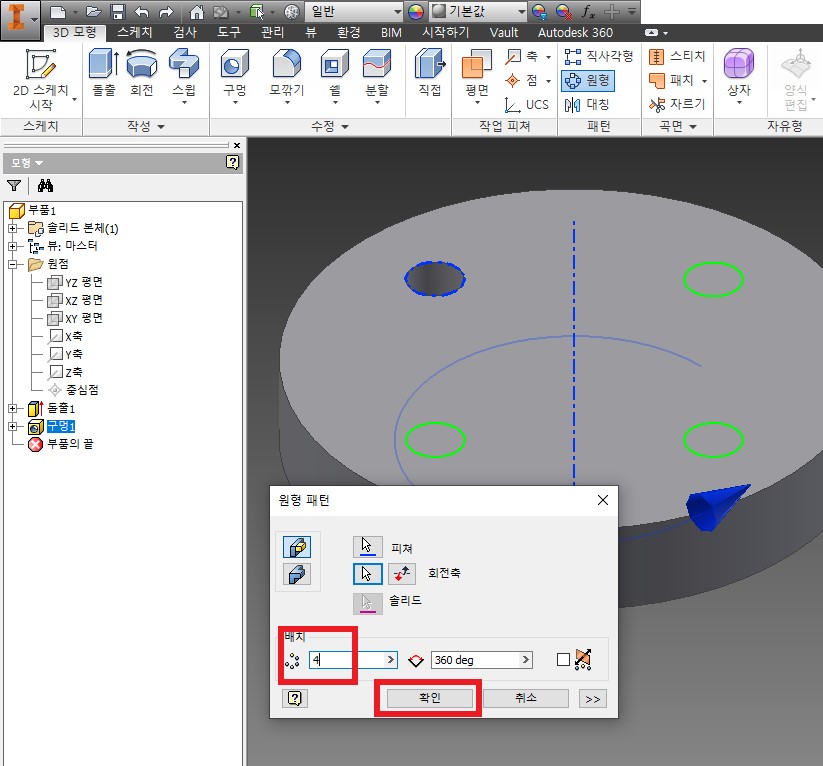823x766 pixels.
Task: Expand the dialog with >> button
Action: point(593,699)
